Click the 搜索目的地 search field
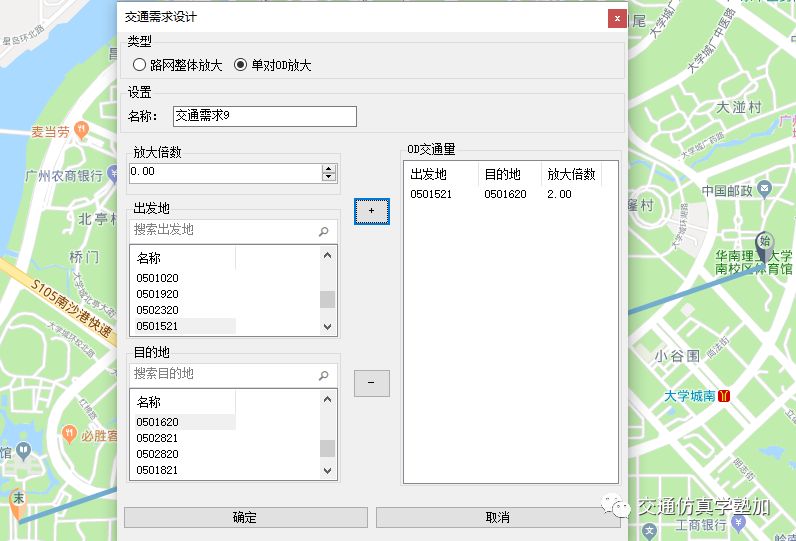796x541 pixels. pyautogui.click(x=223, y=375)
